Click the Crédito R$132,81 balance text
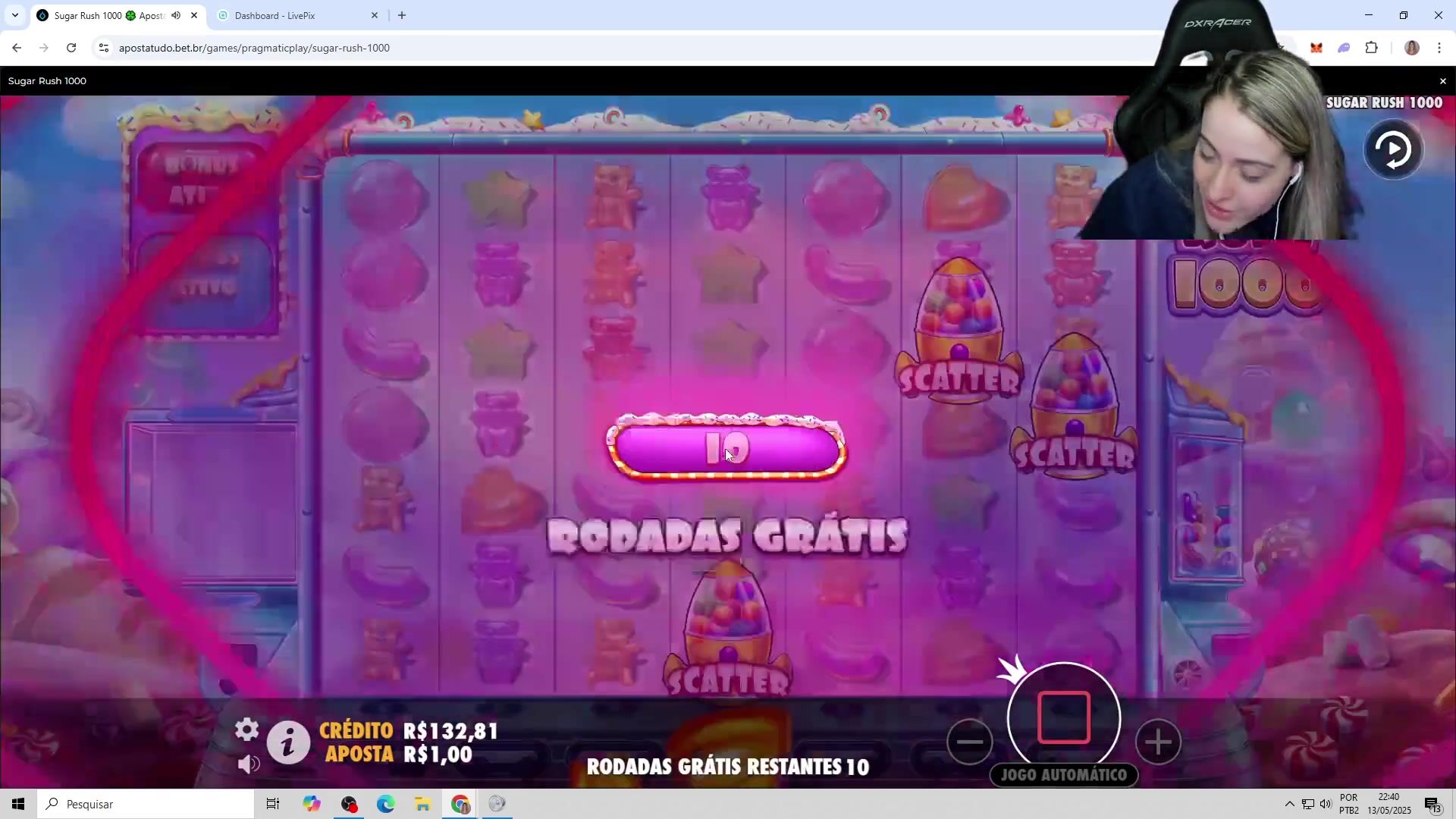The height and width of the screenshot is (819, 1456). pos(409,731)
